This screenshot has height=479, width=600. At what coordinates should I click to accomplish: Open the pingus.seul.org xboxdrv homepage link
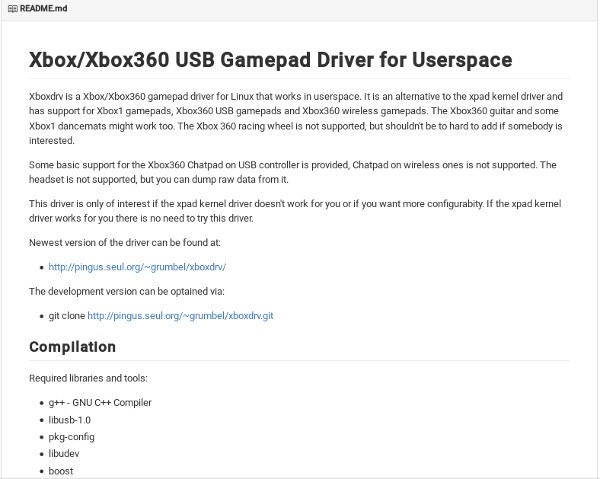coord(137,267)
